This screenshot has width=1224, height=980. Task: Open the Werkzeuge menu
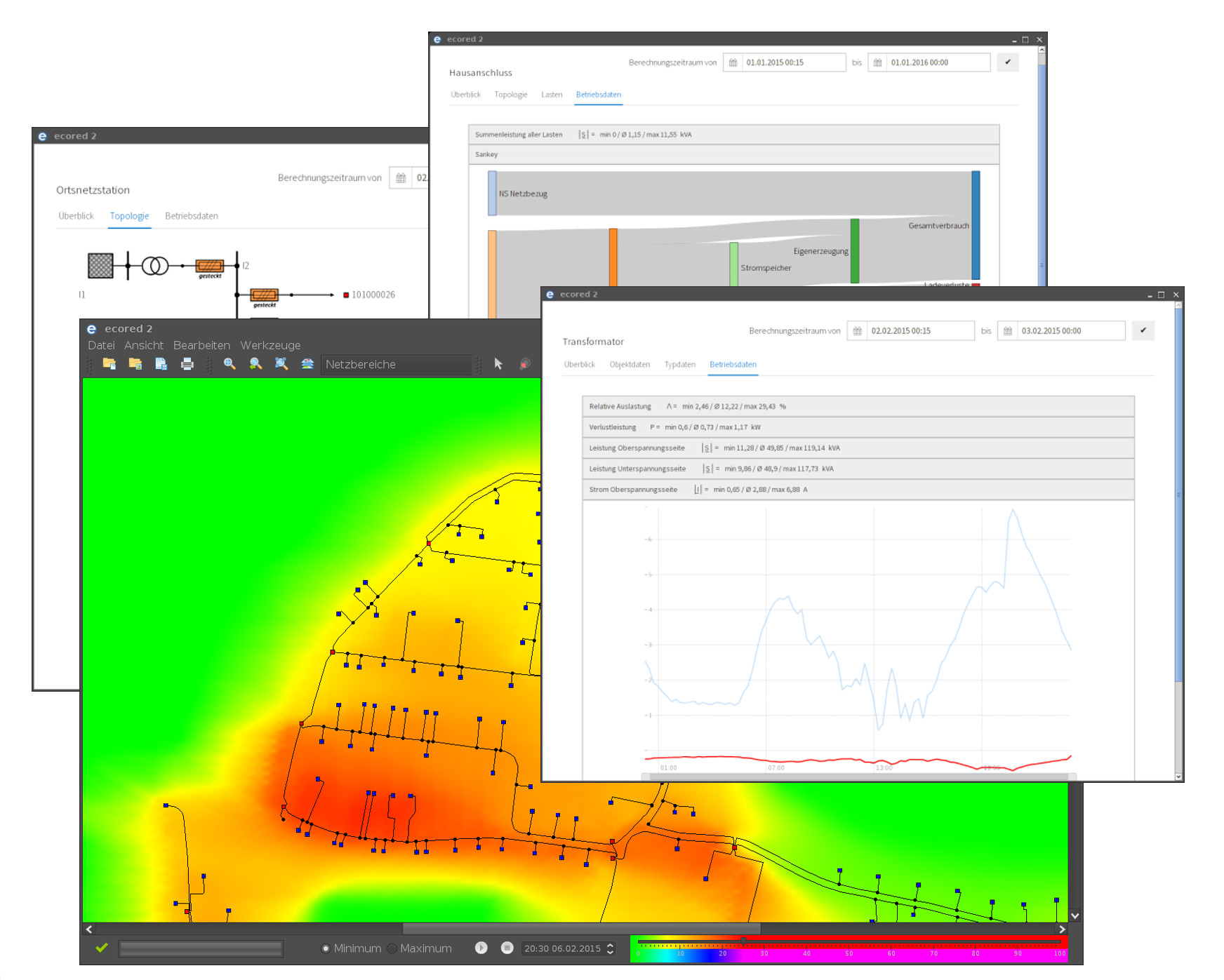coord(270,345)
